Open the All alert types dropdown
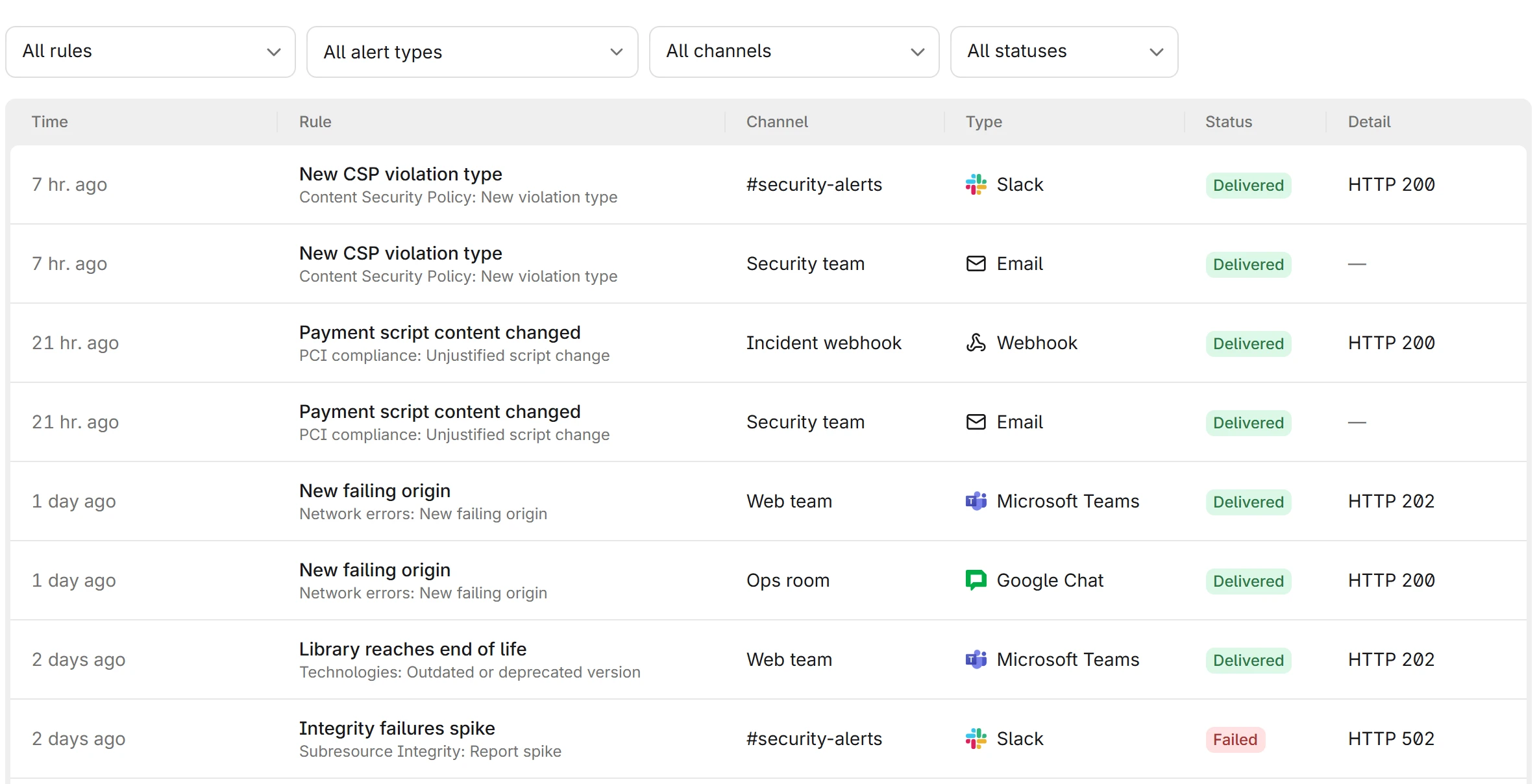The width and height of the screenshot is (1537, 784). [x=473, y=52]
